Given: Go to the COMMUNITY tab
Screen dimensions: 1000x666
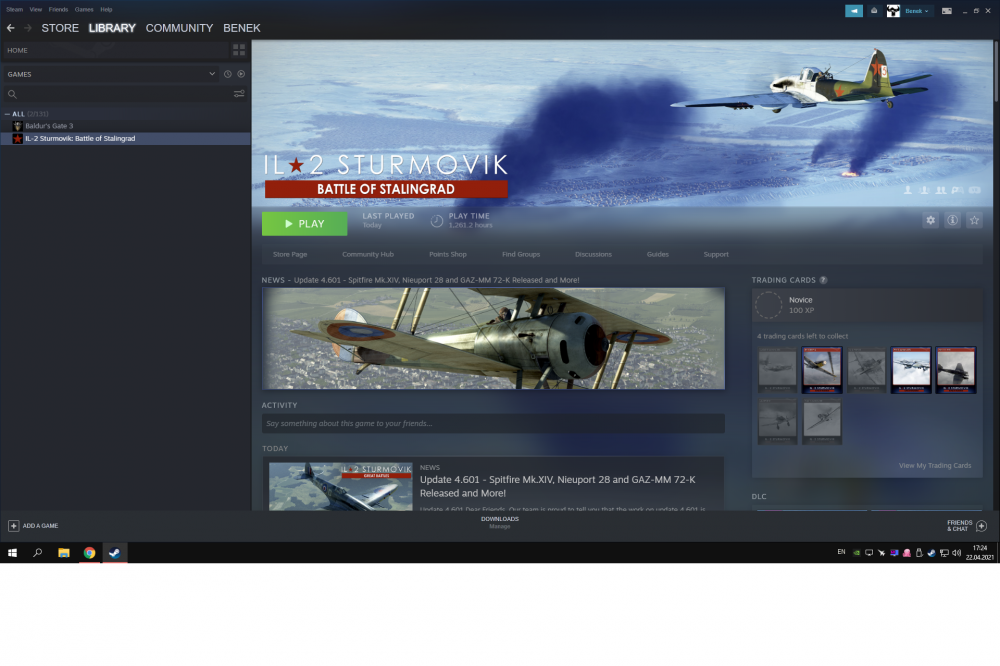Looking at the screenshot, I should (x=179, y=28).
